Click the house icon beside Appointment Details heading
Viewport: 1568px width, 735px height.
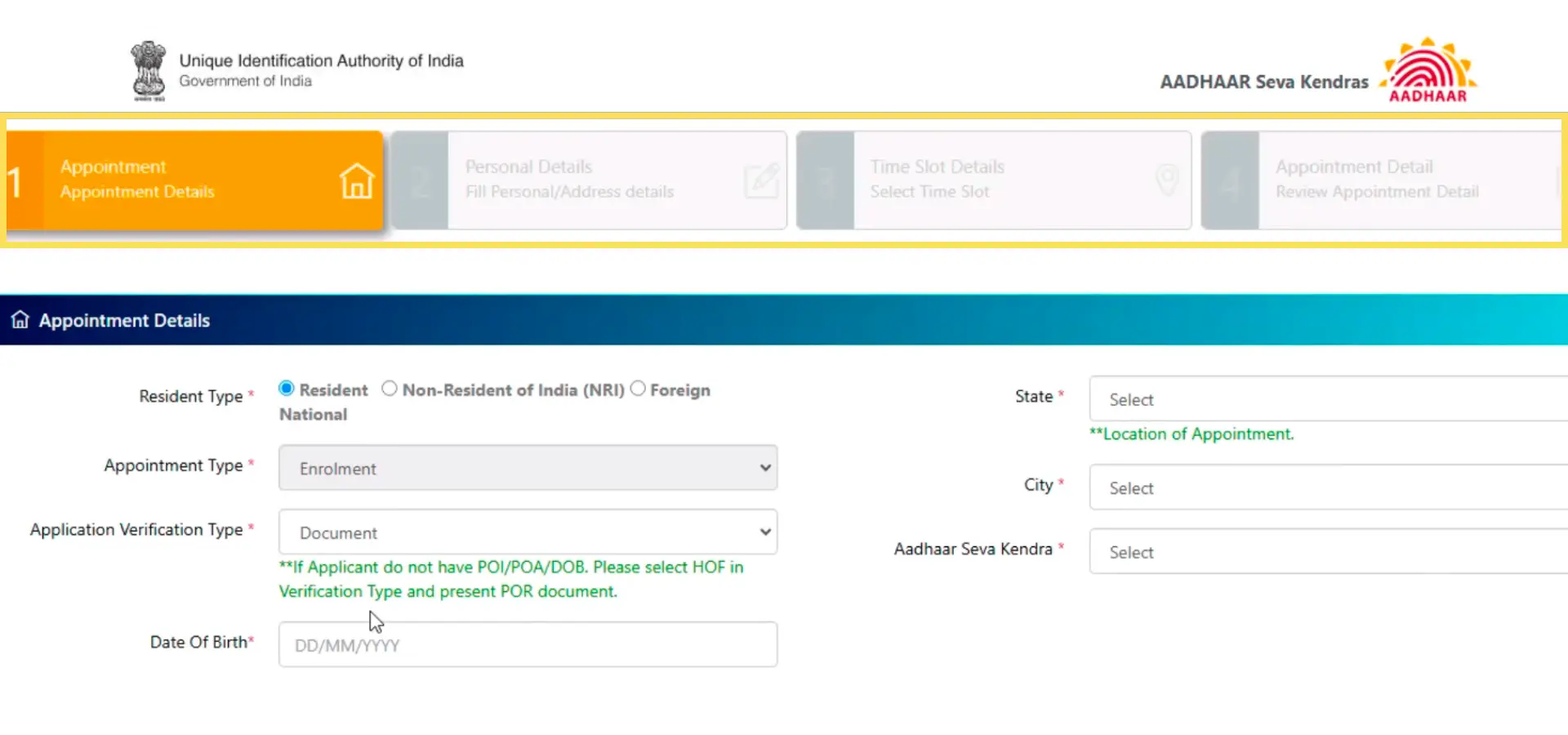point(20,319)
